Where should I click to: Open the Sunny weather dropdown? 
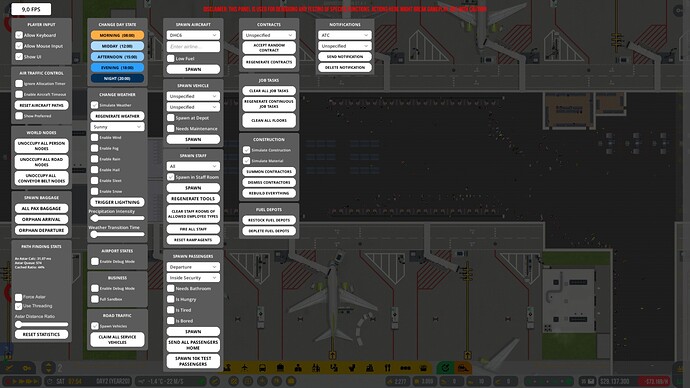(x=117, y=127)
